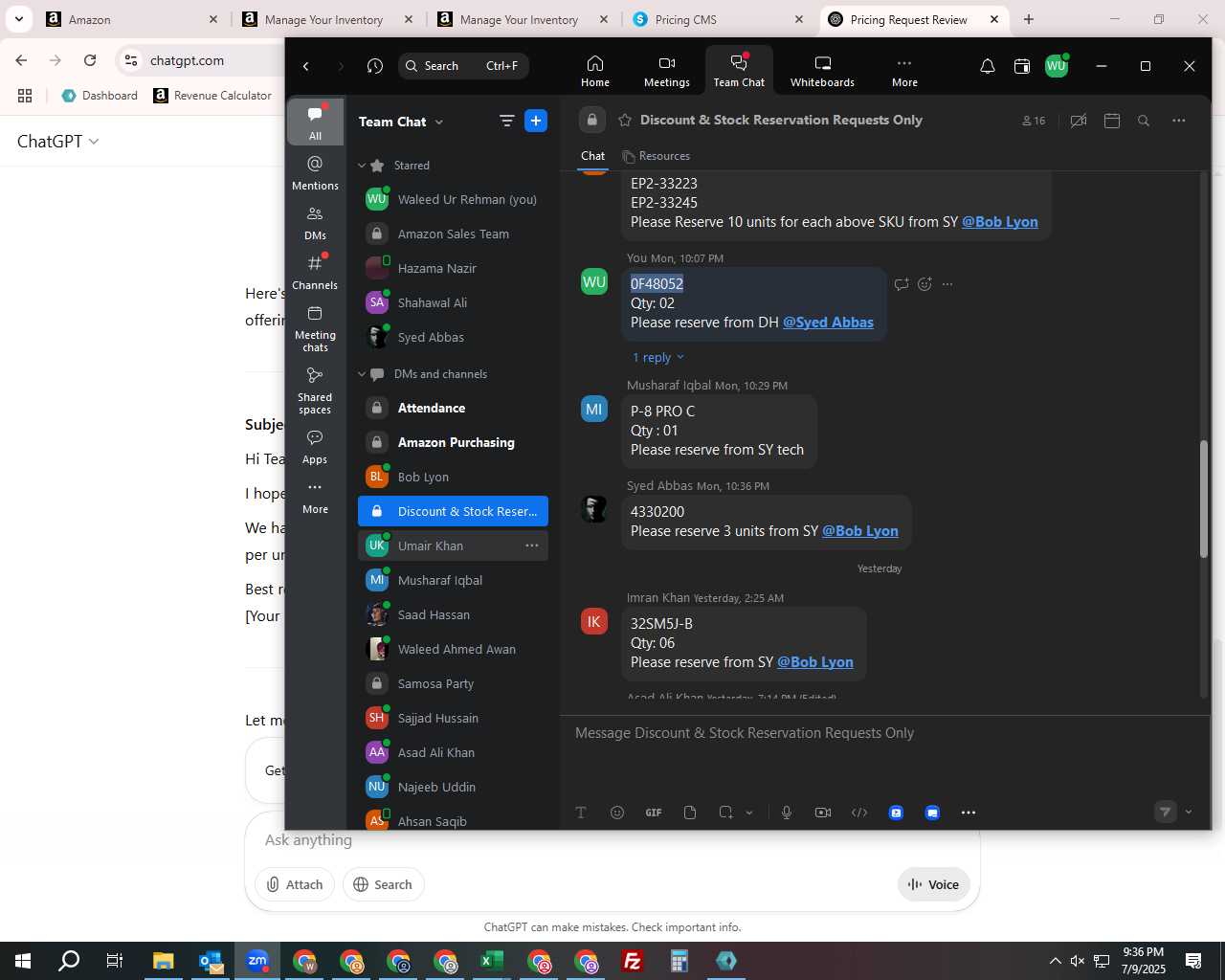Image resolution: width=1225 pixels, height=980 pixels.
Task: Record a video message in composer
Action: pyautogui.click(x=823, y=813)
